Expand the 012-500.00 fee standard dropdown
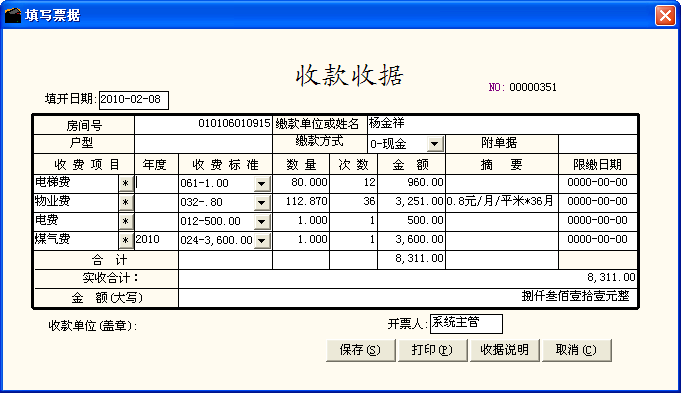Viewport: 681px width, 393px height. (x=261, y=221)
